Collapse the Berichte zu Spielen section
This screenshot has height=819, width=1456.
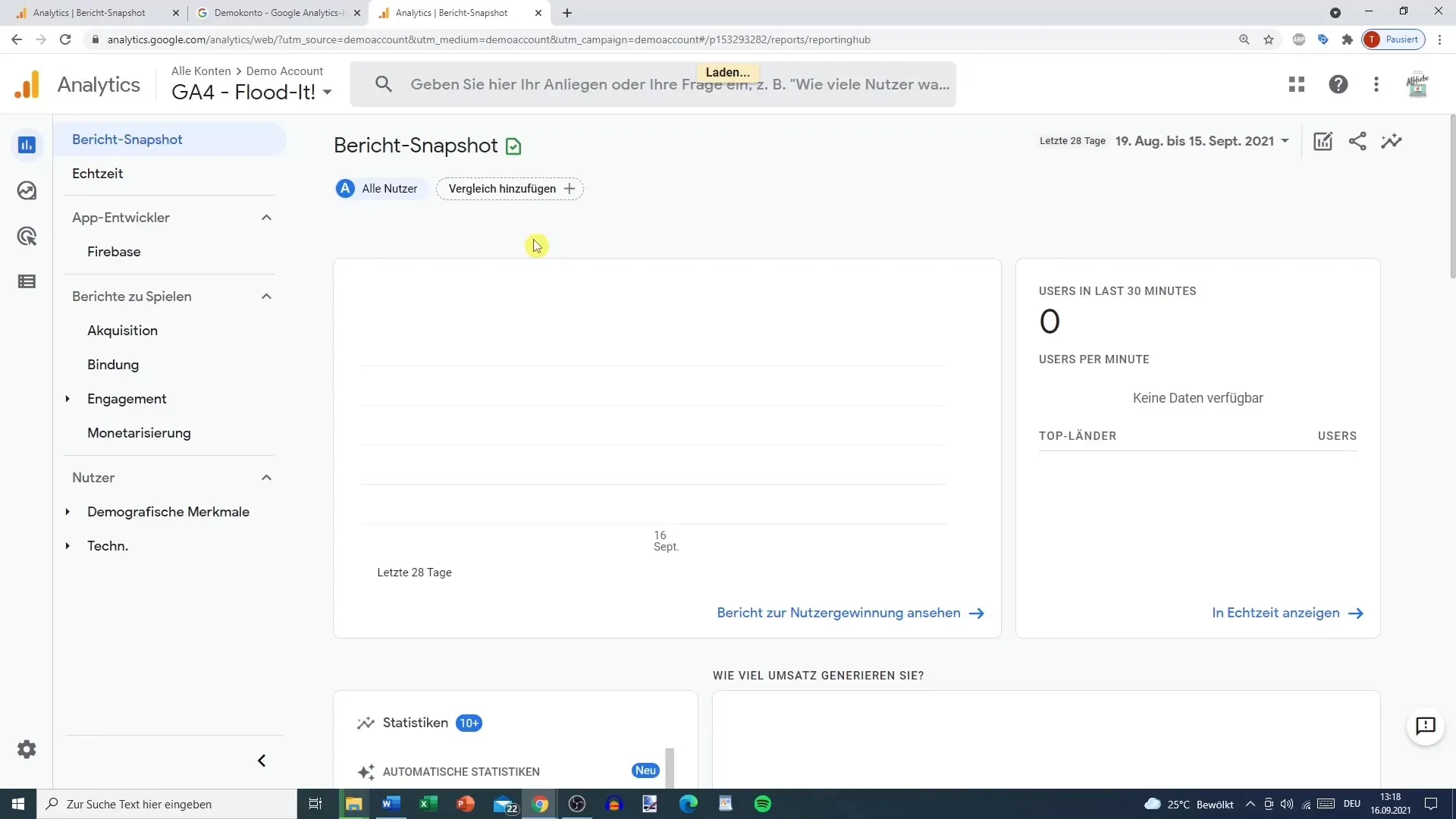266,297
